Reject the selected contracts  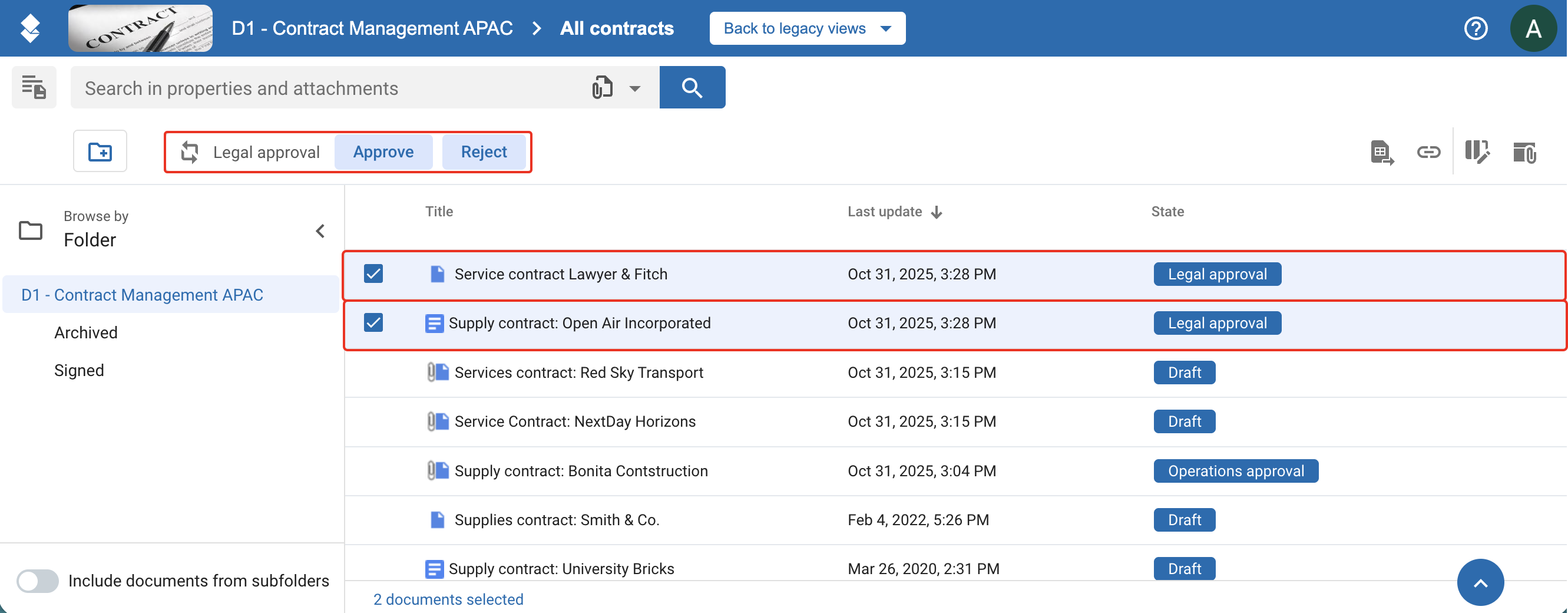[484, 151]
